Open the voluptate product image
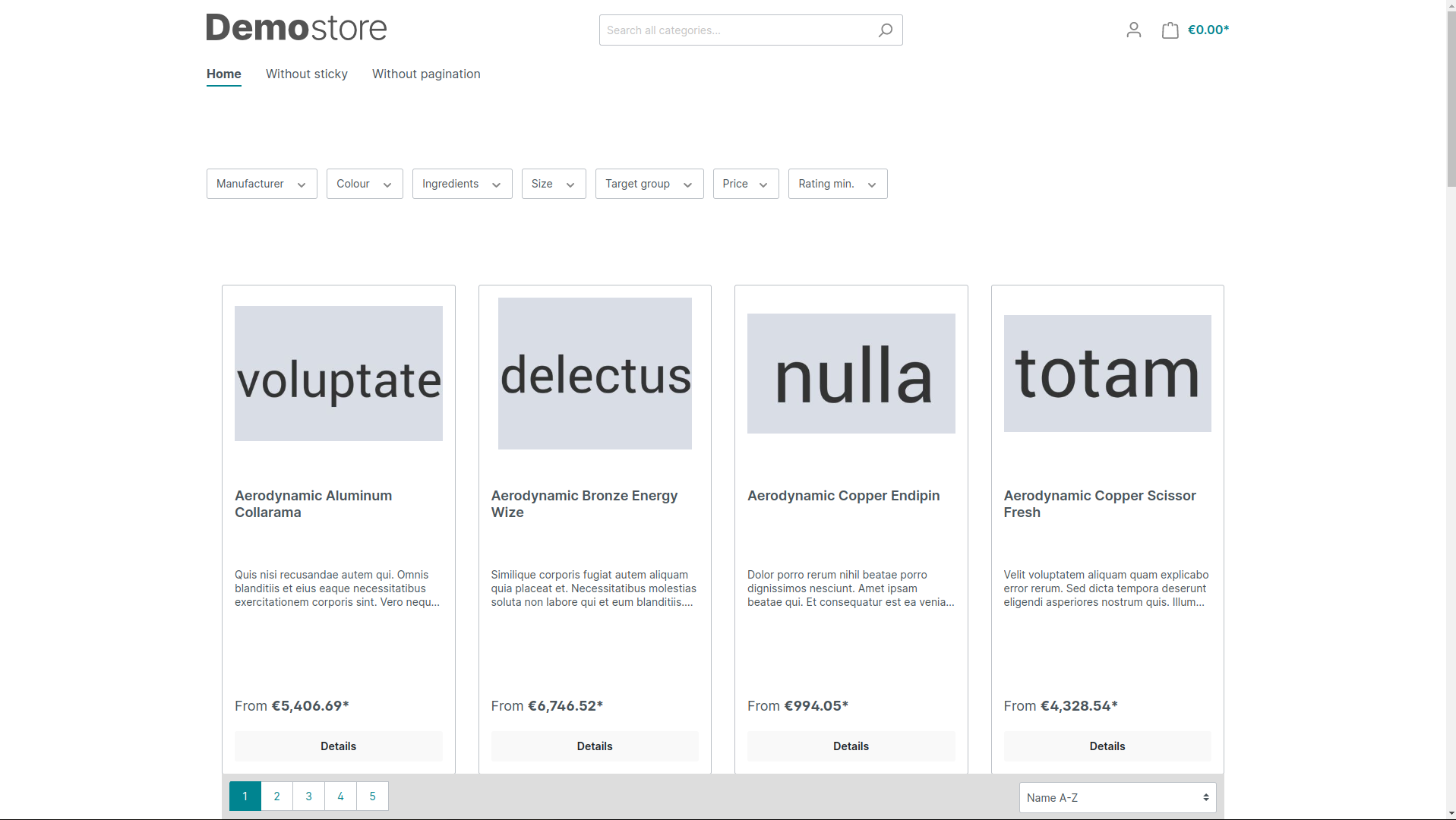The height and width of the screenshot is (820, 1456). tap(339, 374)
